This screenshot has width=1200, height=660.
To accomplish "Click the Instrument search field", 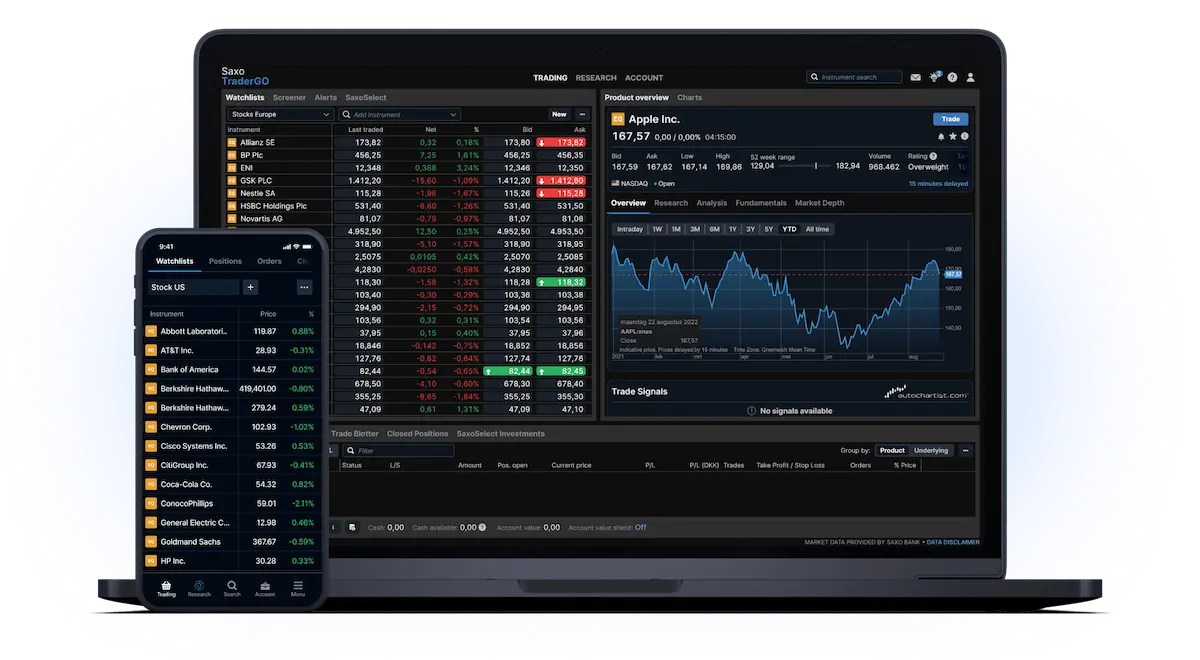I will click(x=855, y=77).
